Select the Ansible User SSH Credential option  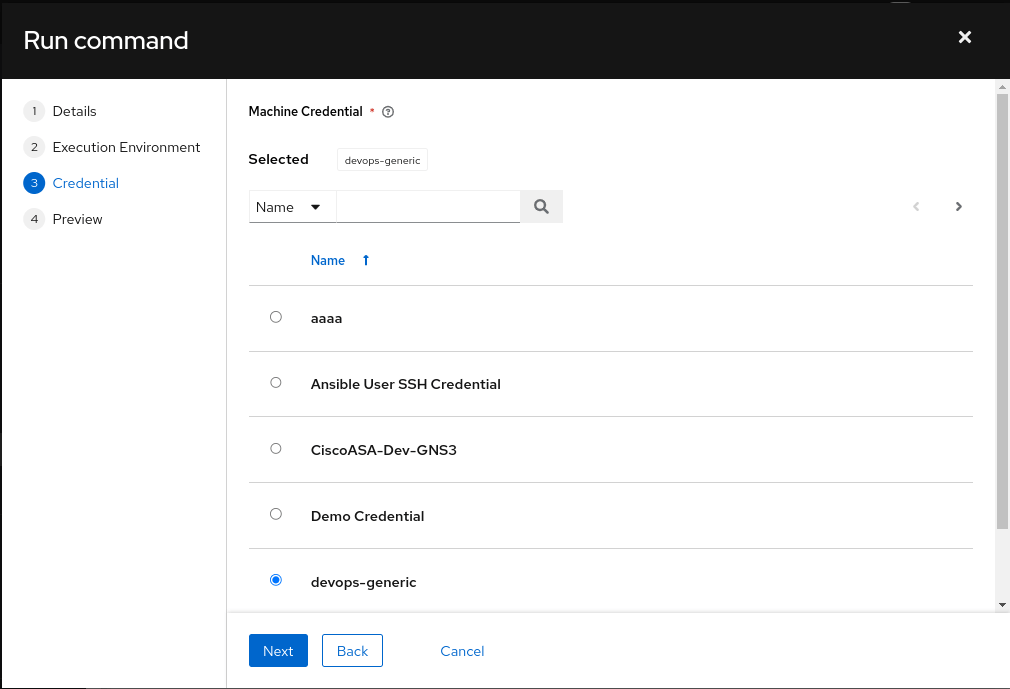276,382
